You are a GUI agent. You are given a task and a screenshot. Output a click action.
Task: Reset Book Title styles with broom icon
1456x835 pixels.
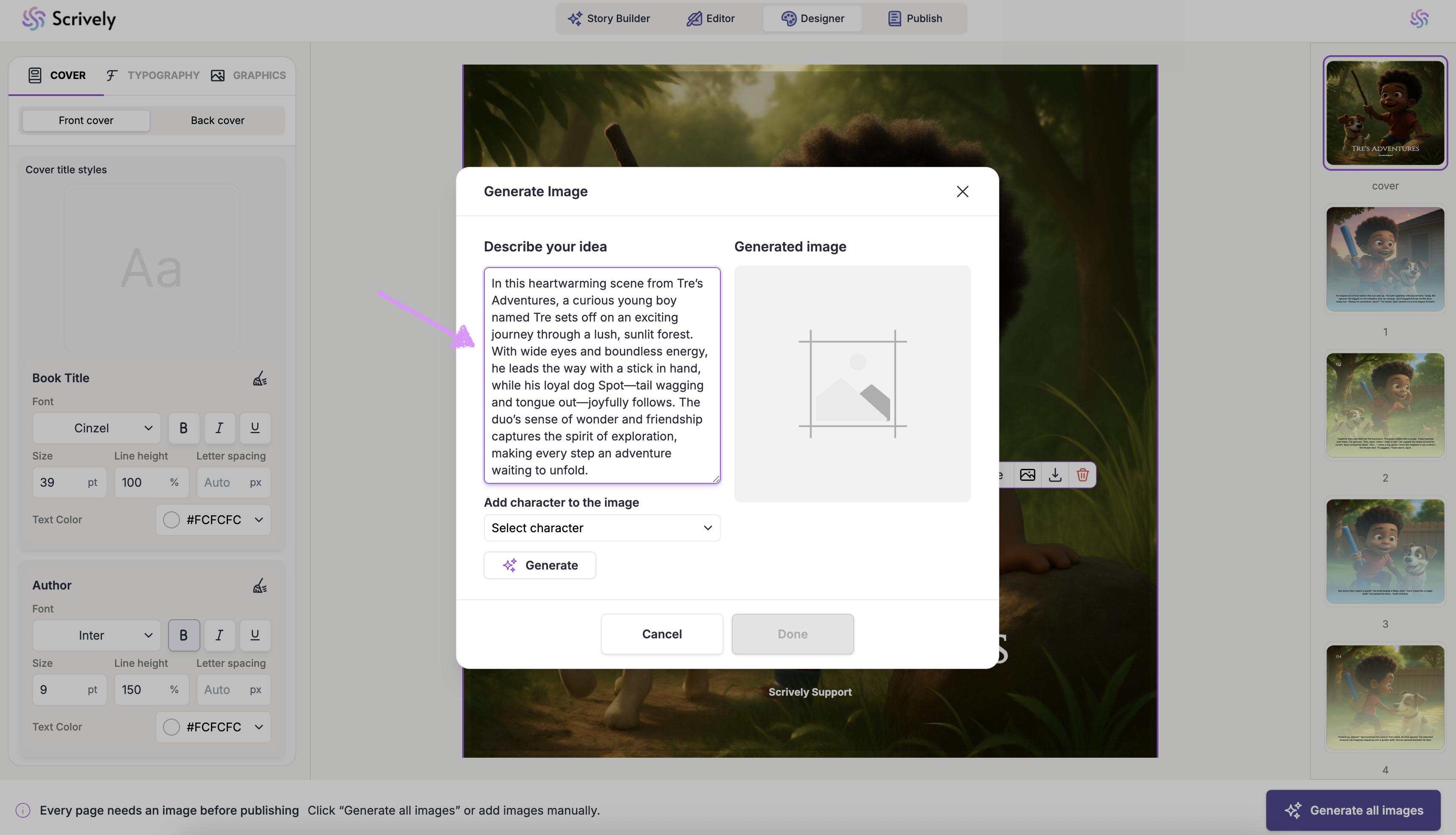pos(259,378)
